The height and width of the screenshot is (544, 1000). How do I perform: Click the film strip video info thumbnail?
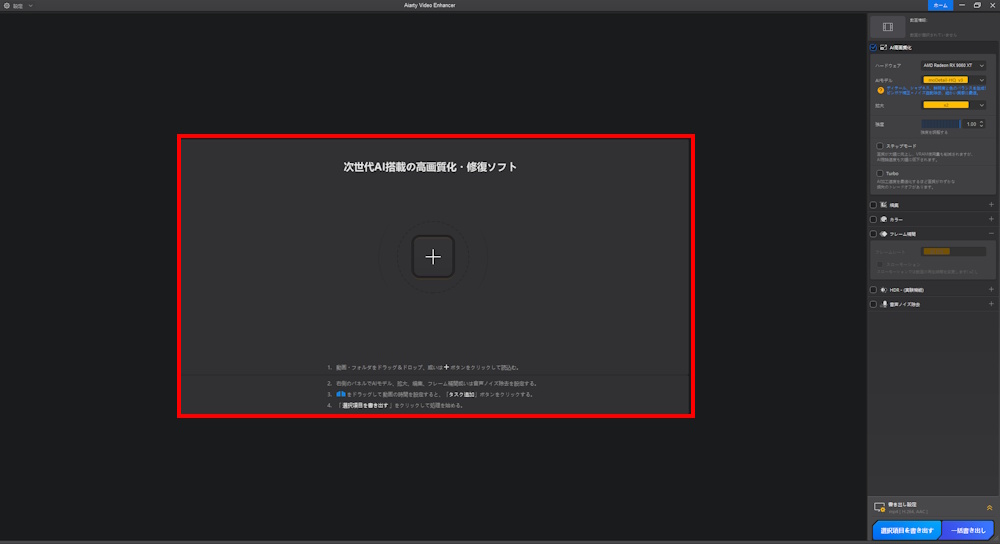tap(888, 27)
